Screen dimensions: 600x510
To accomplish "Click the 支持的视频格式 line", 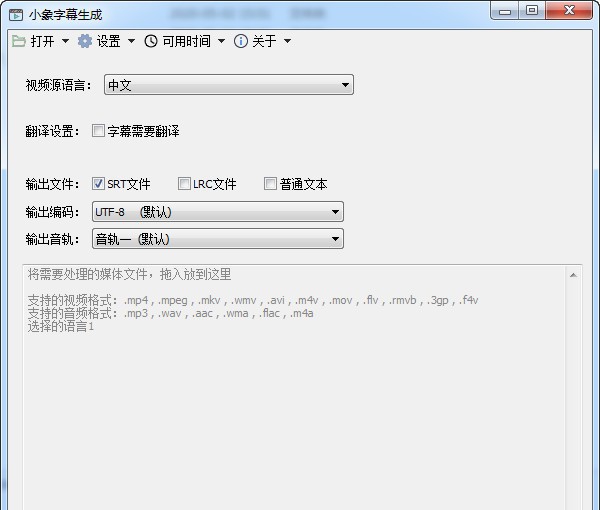I will [x=253, y=300].
